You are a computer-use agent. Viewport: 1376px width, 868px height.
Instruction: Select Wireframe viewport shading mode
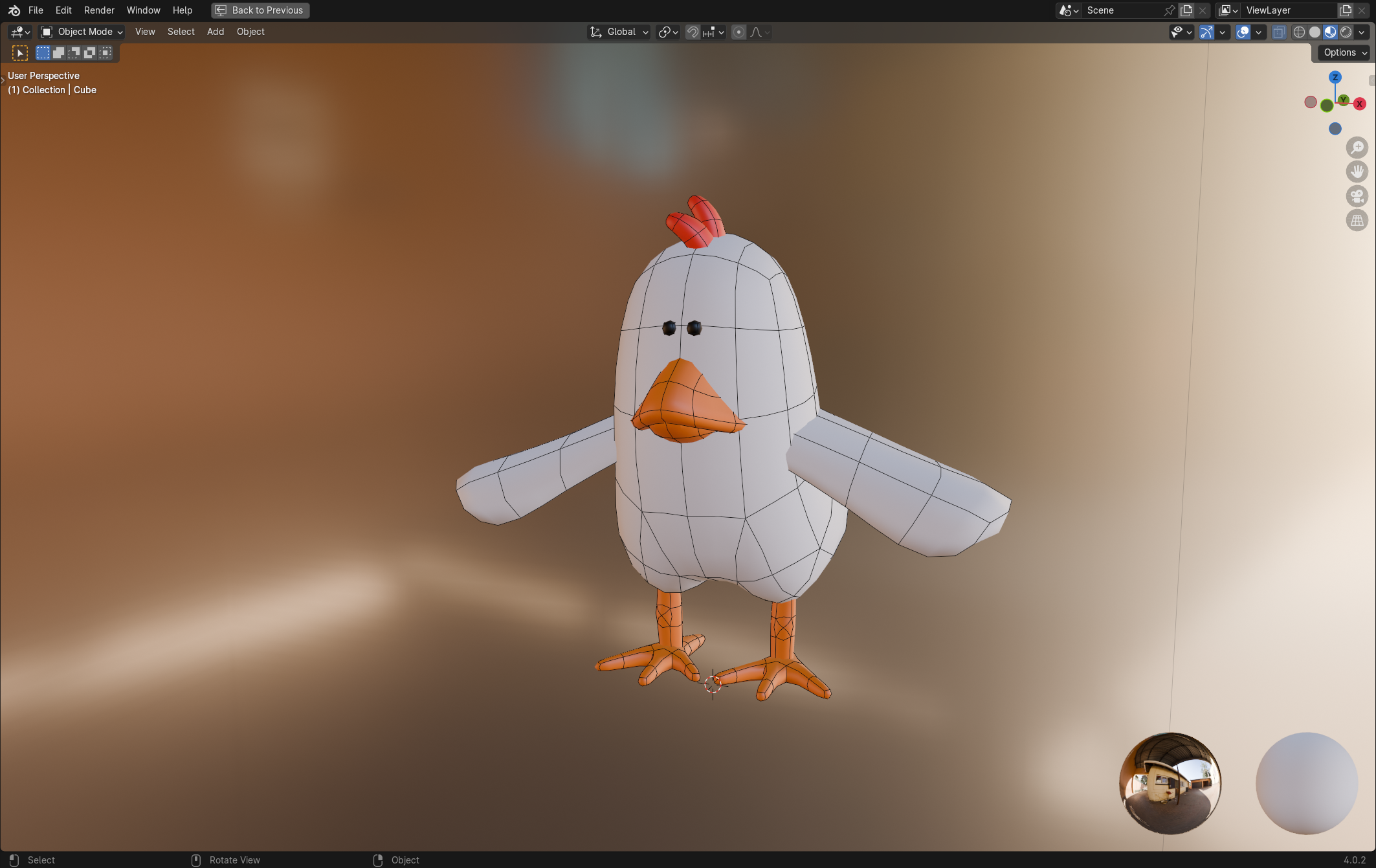(1300, 32)
